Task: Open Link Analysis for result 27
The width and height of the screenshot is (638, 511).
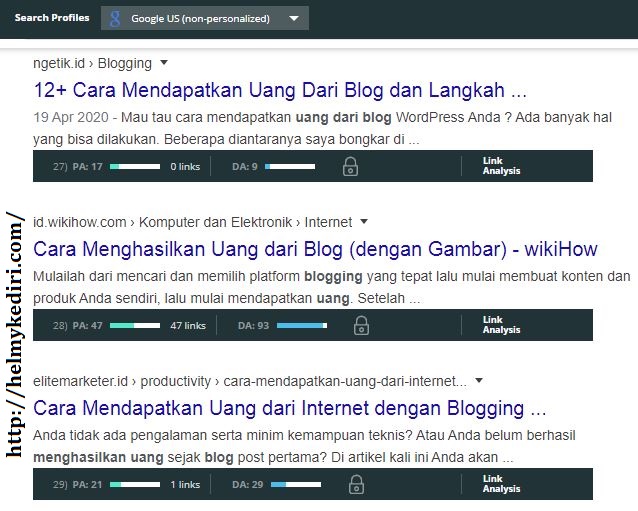Action: point(501,166)
